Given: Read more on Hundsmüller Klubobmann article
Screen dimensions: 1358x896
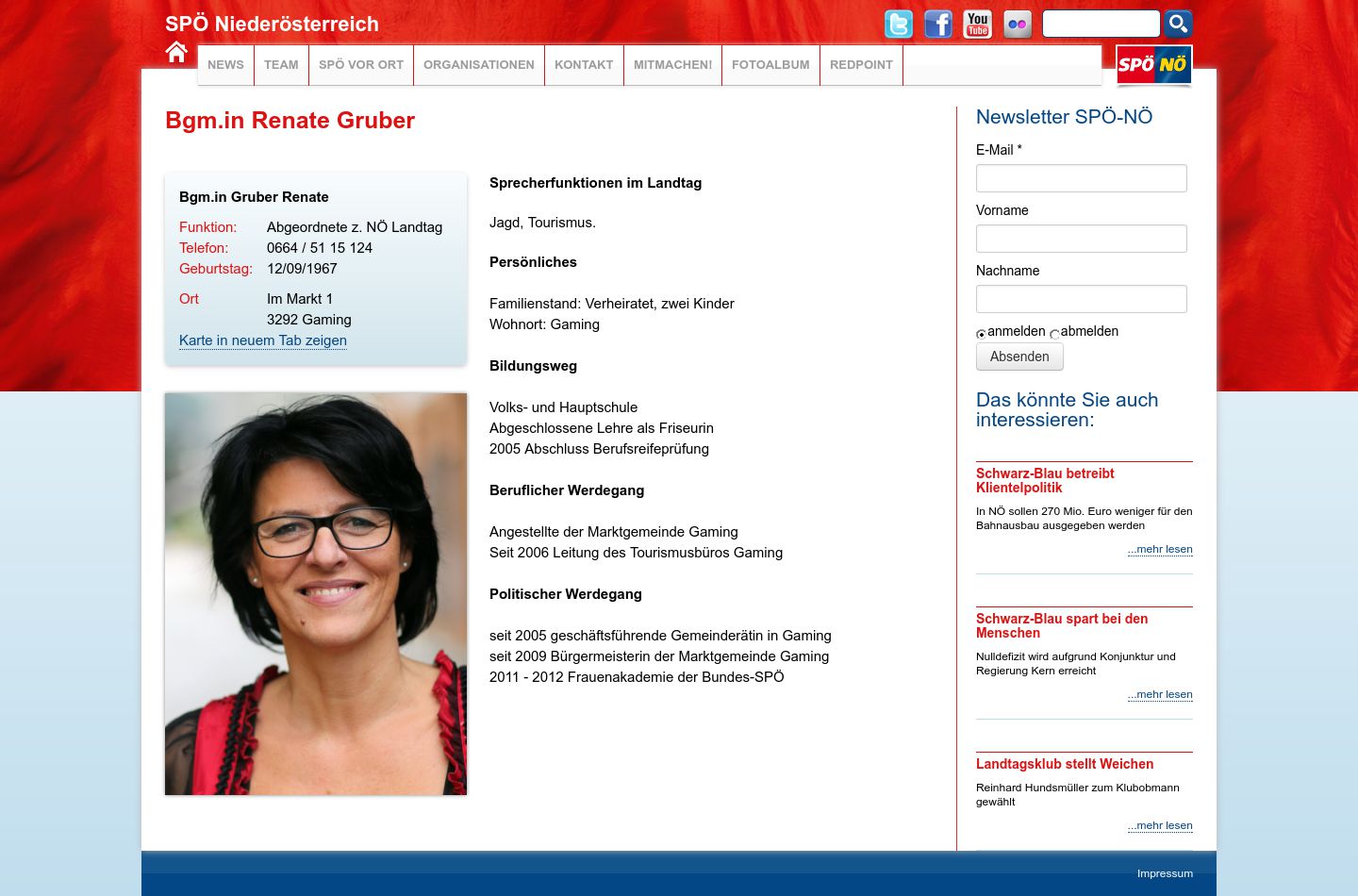Looking at the screenshot, I should tap(1160, 825).
